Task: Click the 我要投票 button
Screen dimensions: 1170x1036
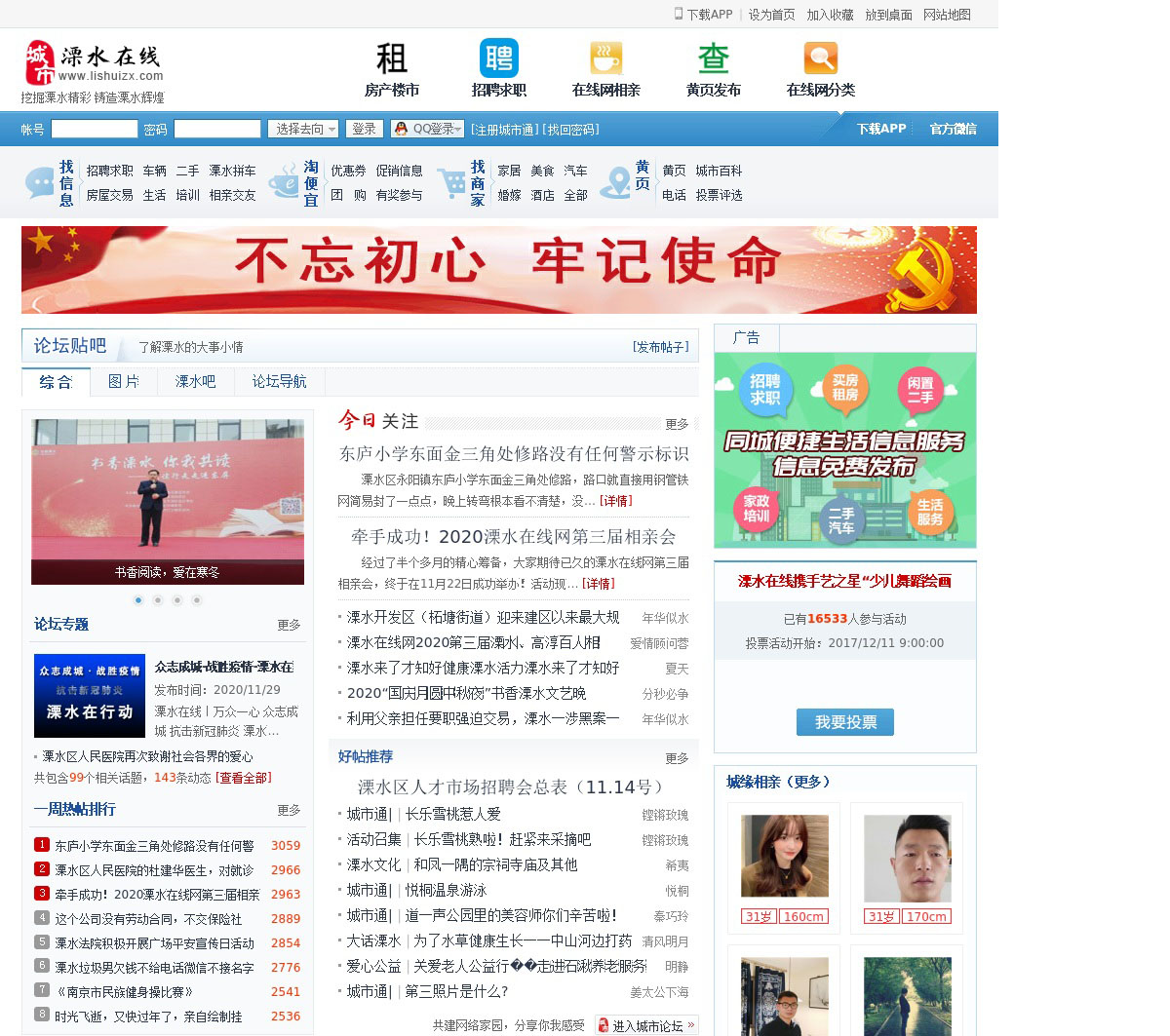Action: 845,722
